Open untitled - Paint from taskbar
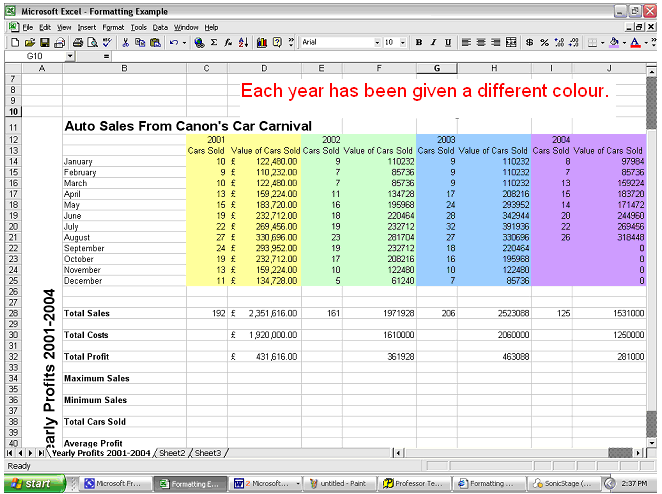Viewport: 662px width, 494px height. 339,483
